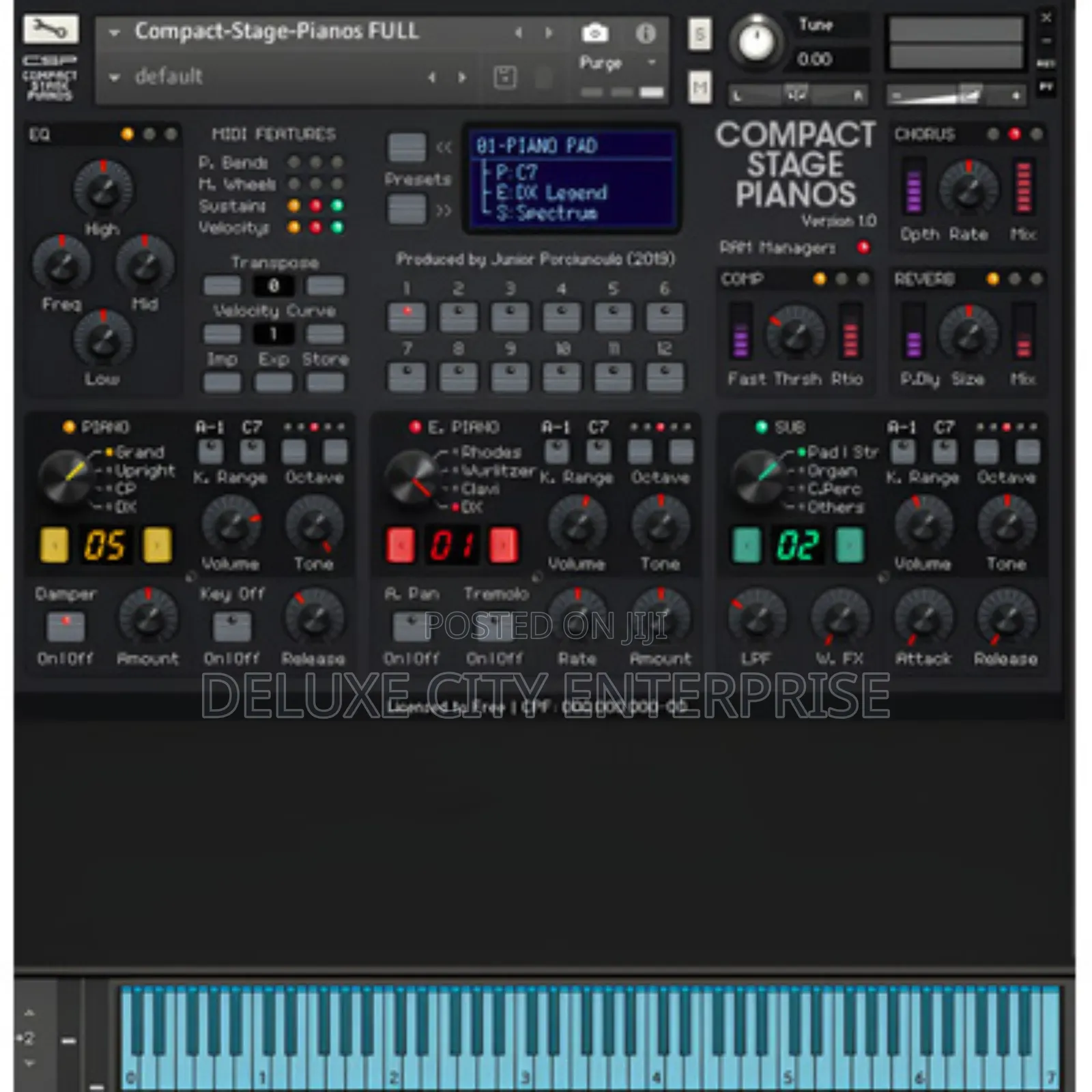Toggle the RAM Manager red LED
Viewport: 1092px width, 1092px height.
(x=863, y=247)
